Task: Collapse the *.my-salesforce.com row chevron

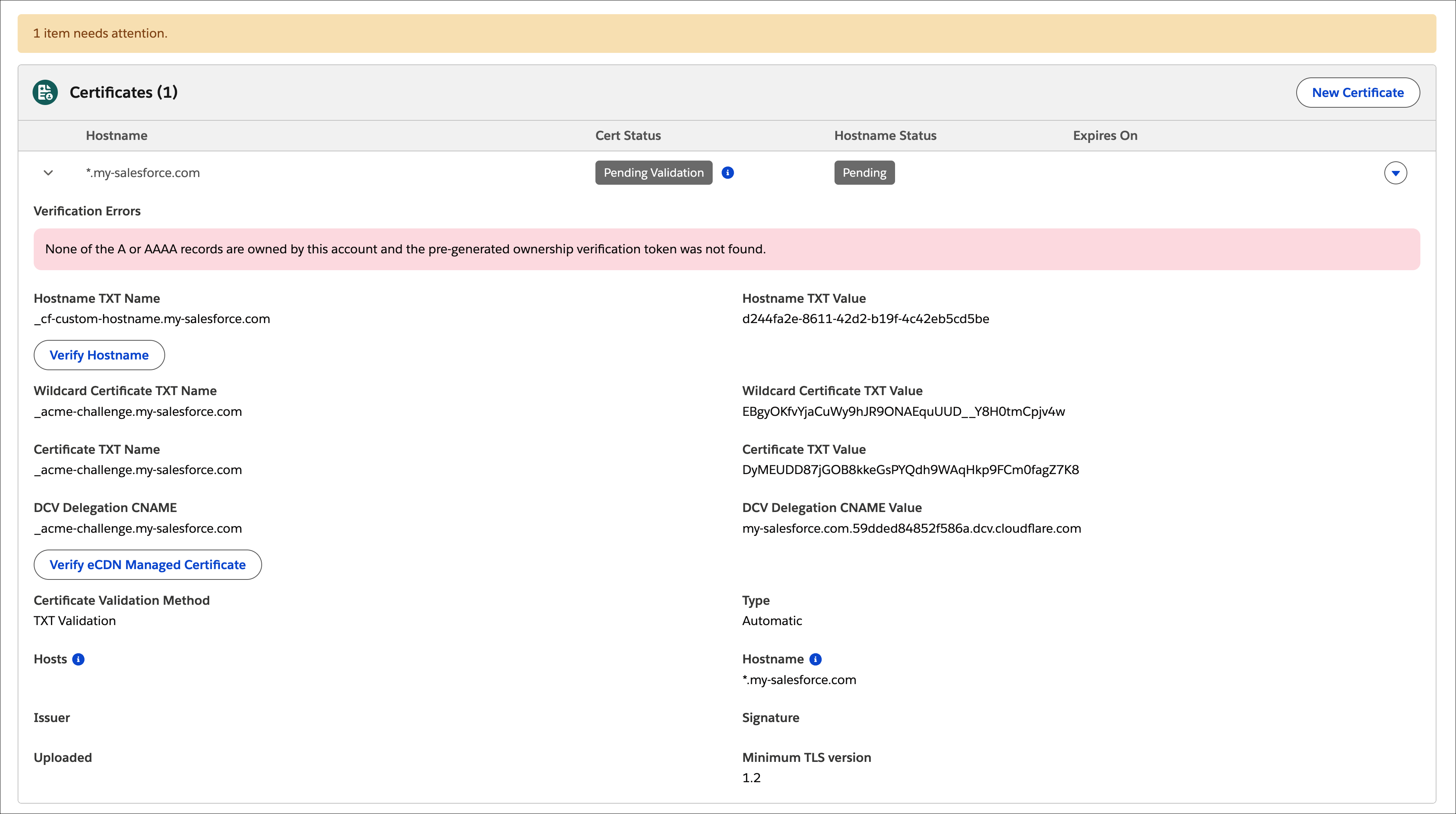Action: tap(48, 173)
